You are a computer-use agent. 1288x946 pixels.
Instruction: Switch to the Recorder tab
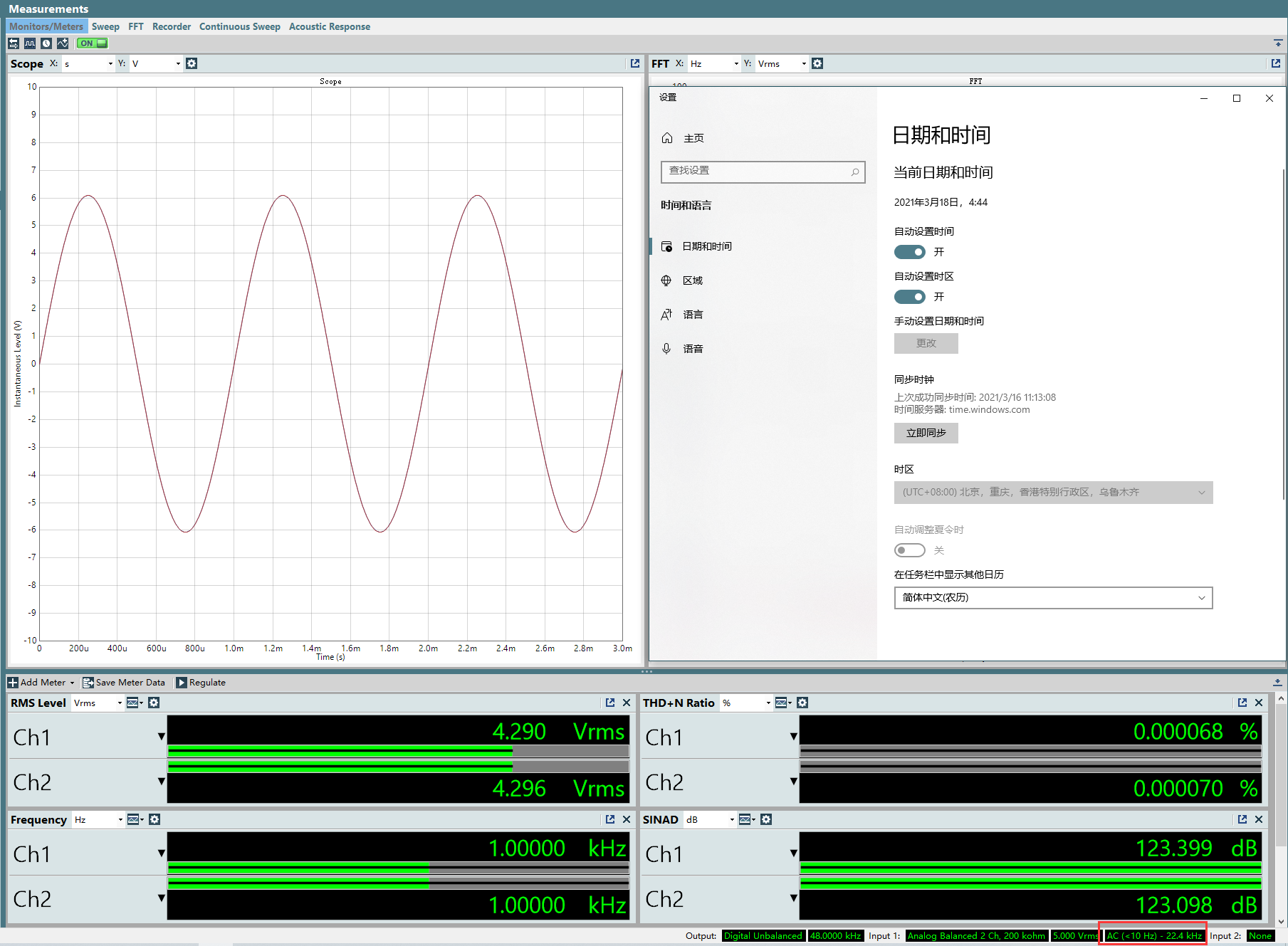pos(172,26)
